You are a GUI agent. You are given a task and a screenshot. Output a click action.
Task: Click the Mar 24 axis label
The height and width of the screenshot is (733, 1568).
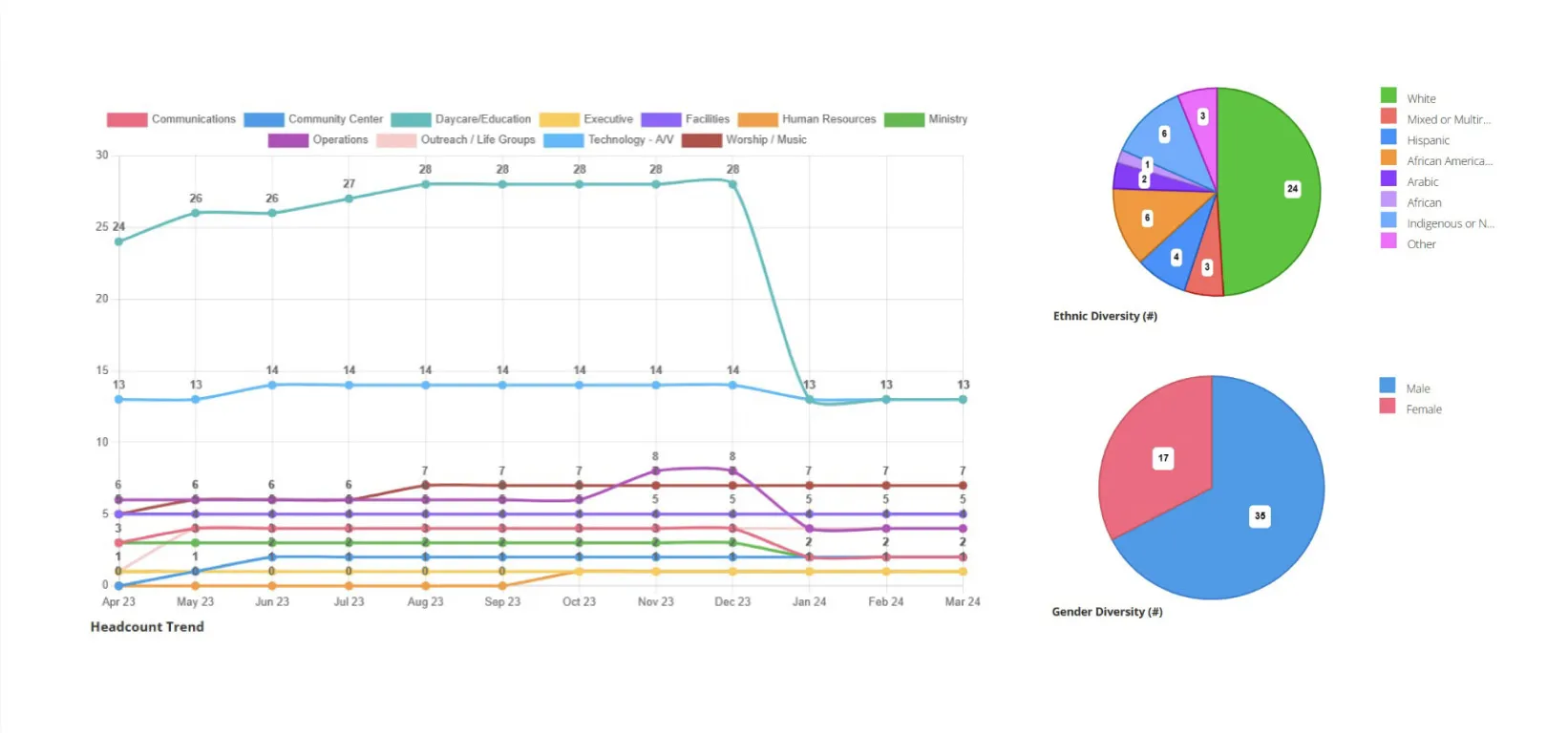click(x=963, y=602)
